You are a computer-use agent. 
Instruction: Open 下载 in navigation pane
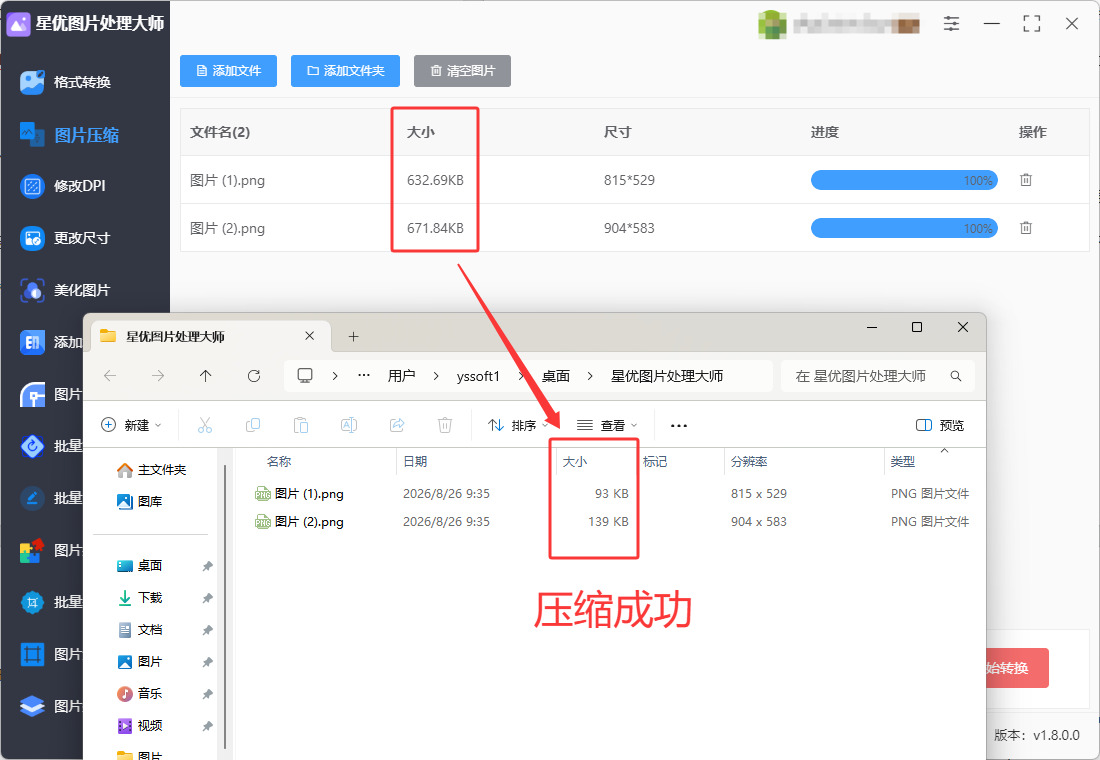point(140,598)
